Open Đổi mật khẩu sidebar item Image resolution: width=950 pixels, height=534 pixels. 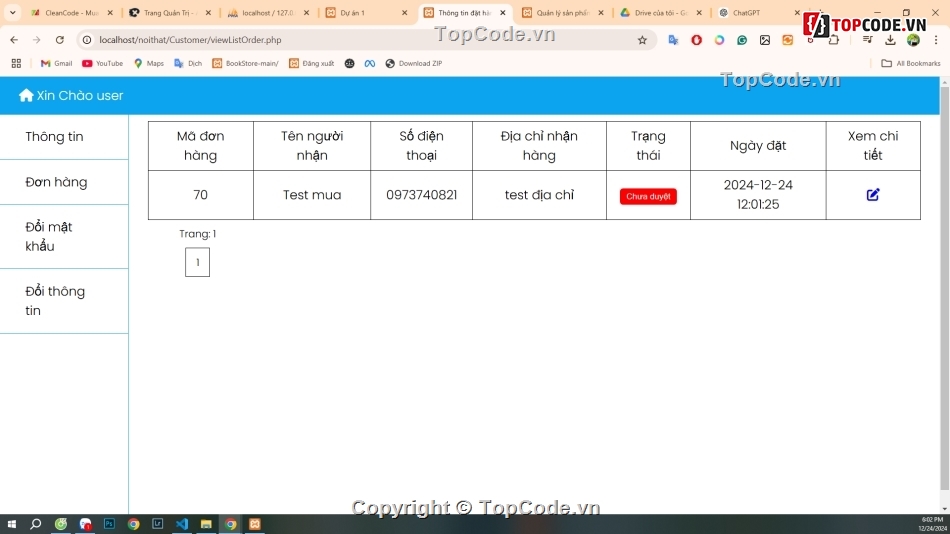point(64,236)
